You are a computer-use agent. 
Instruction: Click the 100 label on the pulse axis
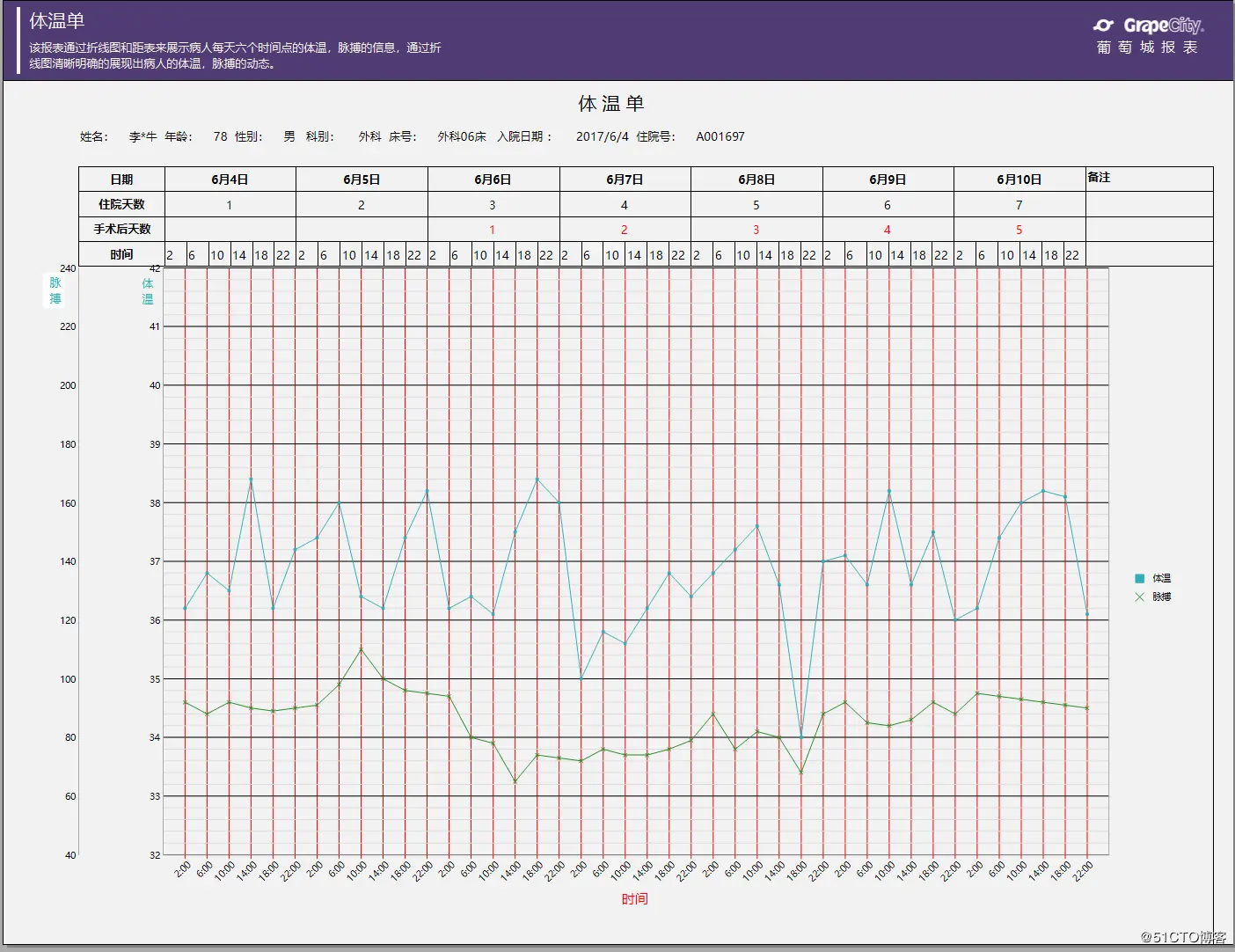tap(68, 679)
